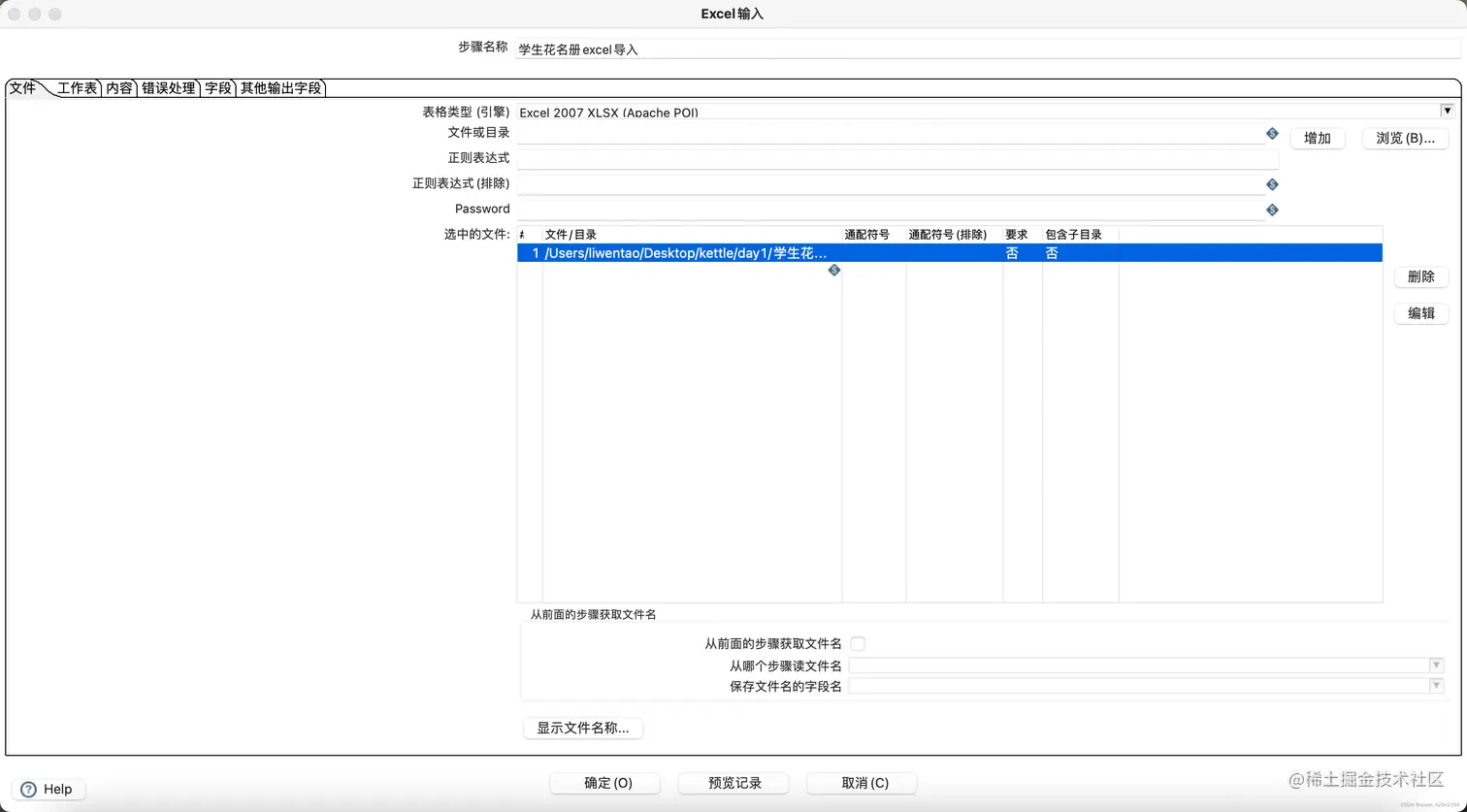Open the 错误处理 tab

click(169, 88)
